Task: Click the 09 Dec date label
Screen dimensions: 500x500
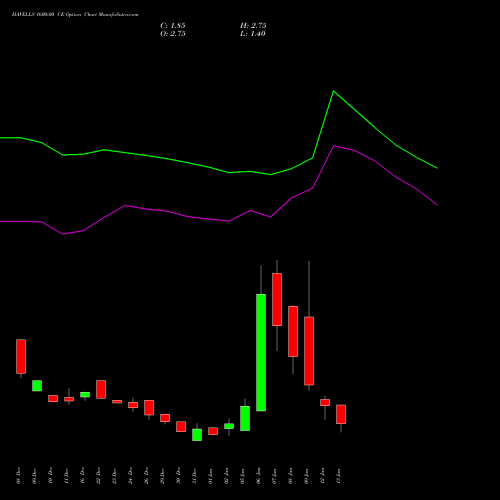Action: click(34, 476)
